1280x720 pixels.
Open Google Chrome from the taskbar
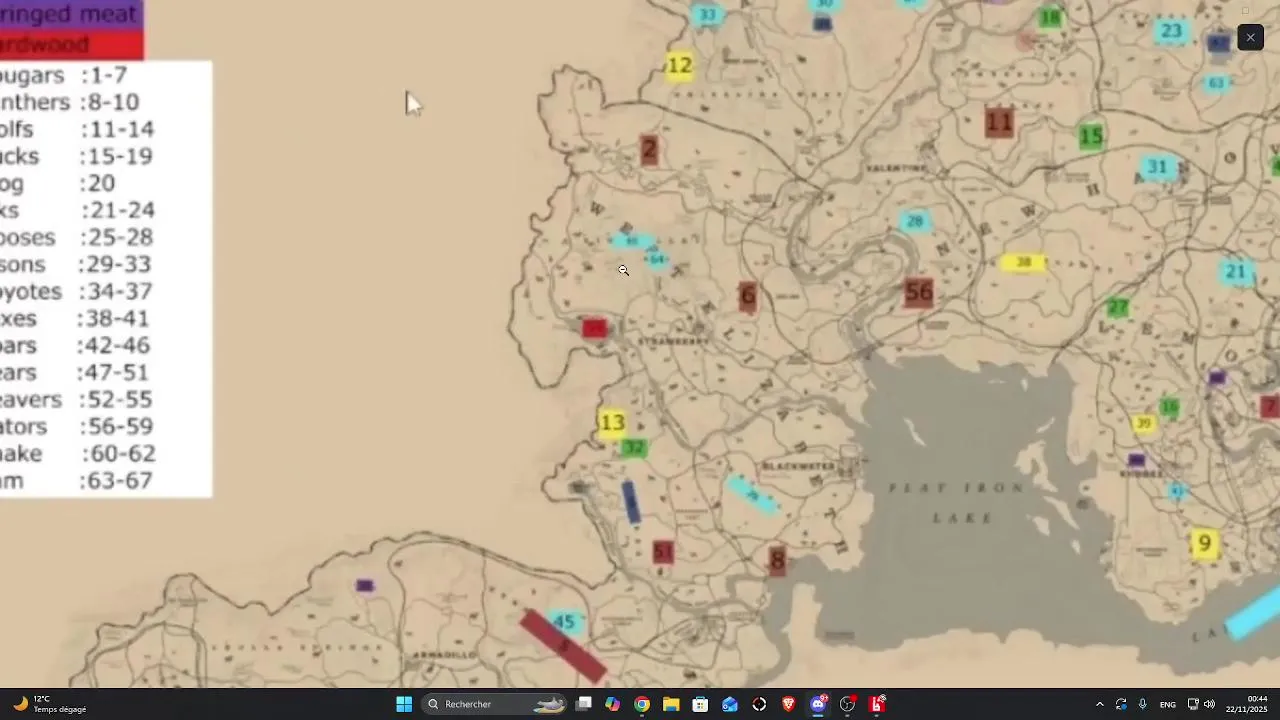(642, 704)
